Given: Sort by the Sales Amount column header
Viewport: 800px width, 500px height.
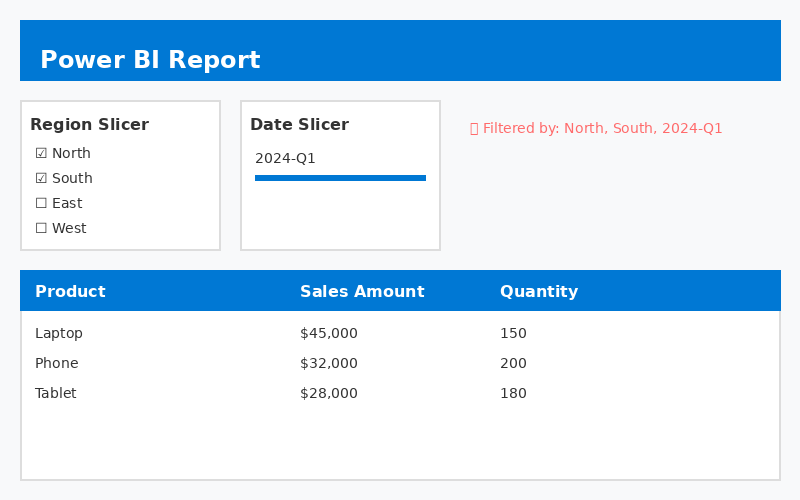Looking at the screenshot, I should point(362,292).
